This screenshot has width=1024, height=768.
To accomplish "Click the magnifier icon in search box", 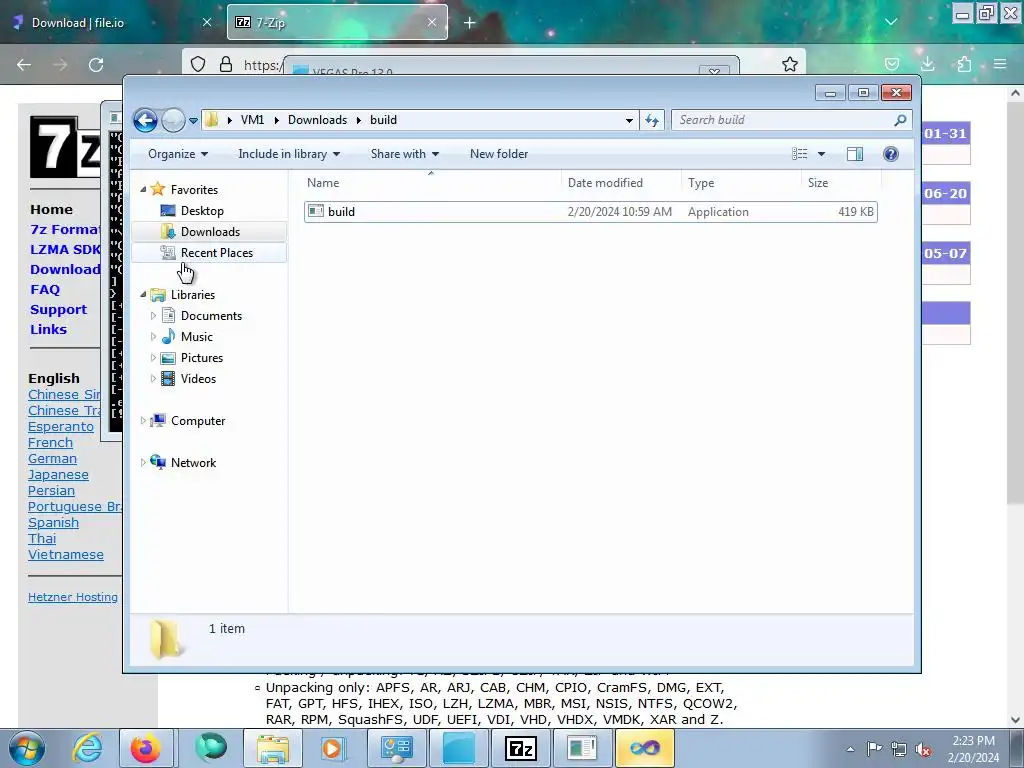I will coord(901,120).
